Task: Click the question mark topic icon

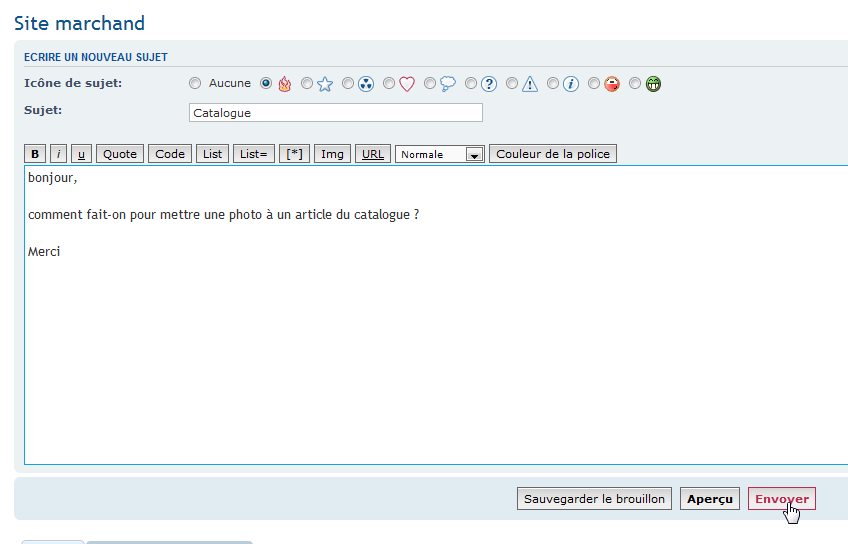Action: 489,84
